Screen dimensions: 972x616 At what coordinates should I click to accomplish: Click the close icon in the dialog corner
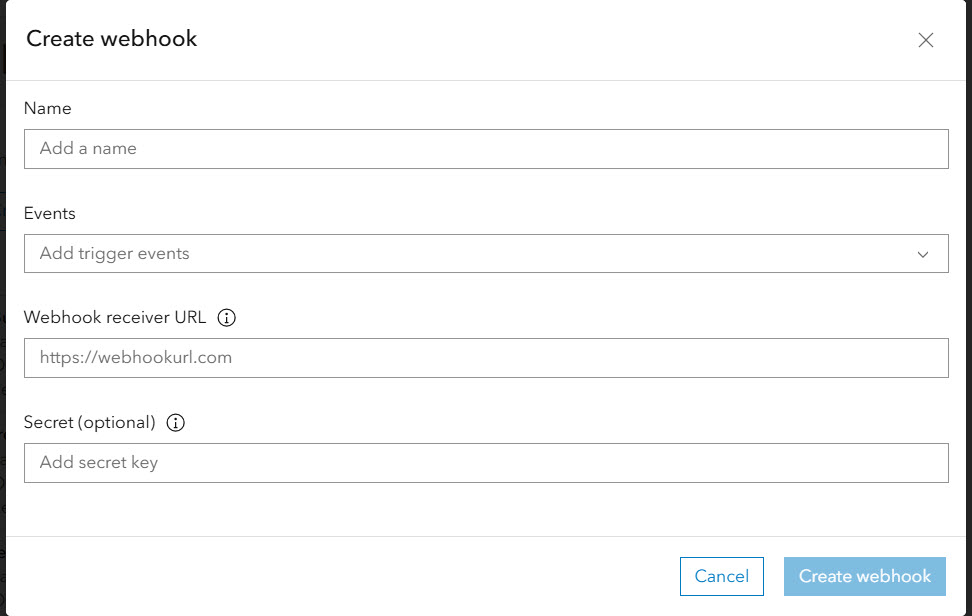[926, 41]
